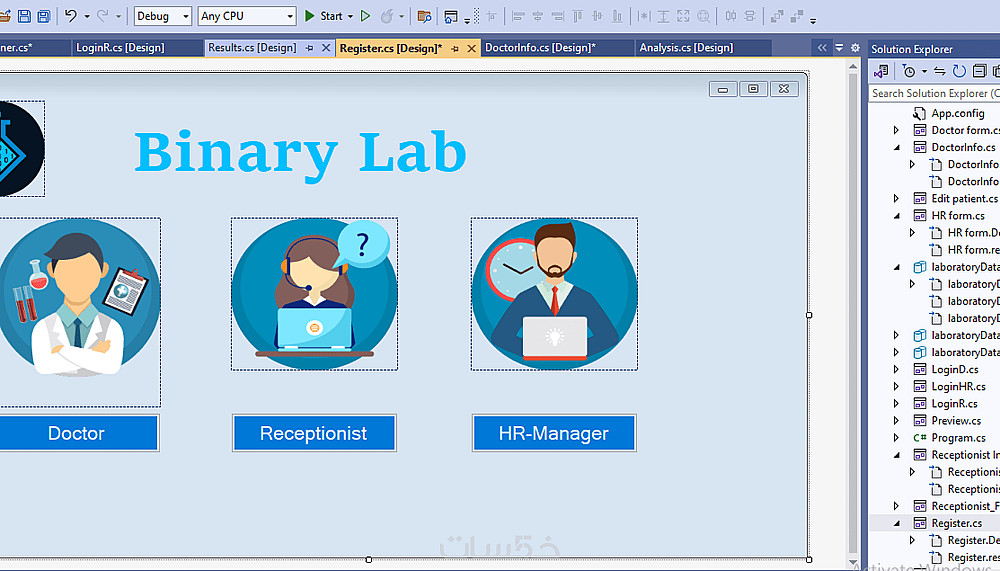This screenshot has height=571, width=1000.
Task: Click the designer vertical scrollbar
Action: 853,315
